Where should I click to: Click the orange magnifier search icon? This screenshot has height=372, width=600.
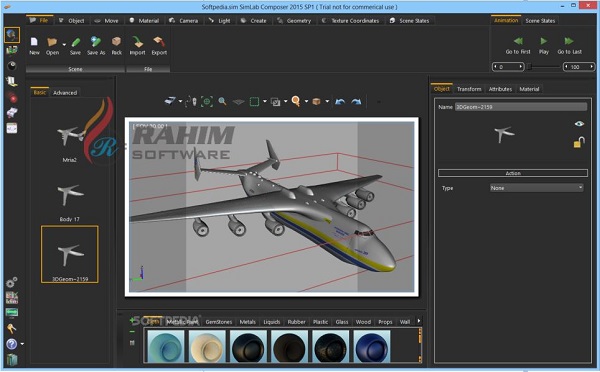295,101
